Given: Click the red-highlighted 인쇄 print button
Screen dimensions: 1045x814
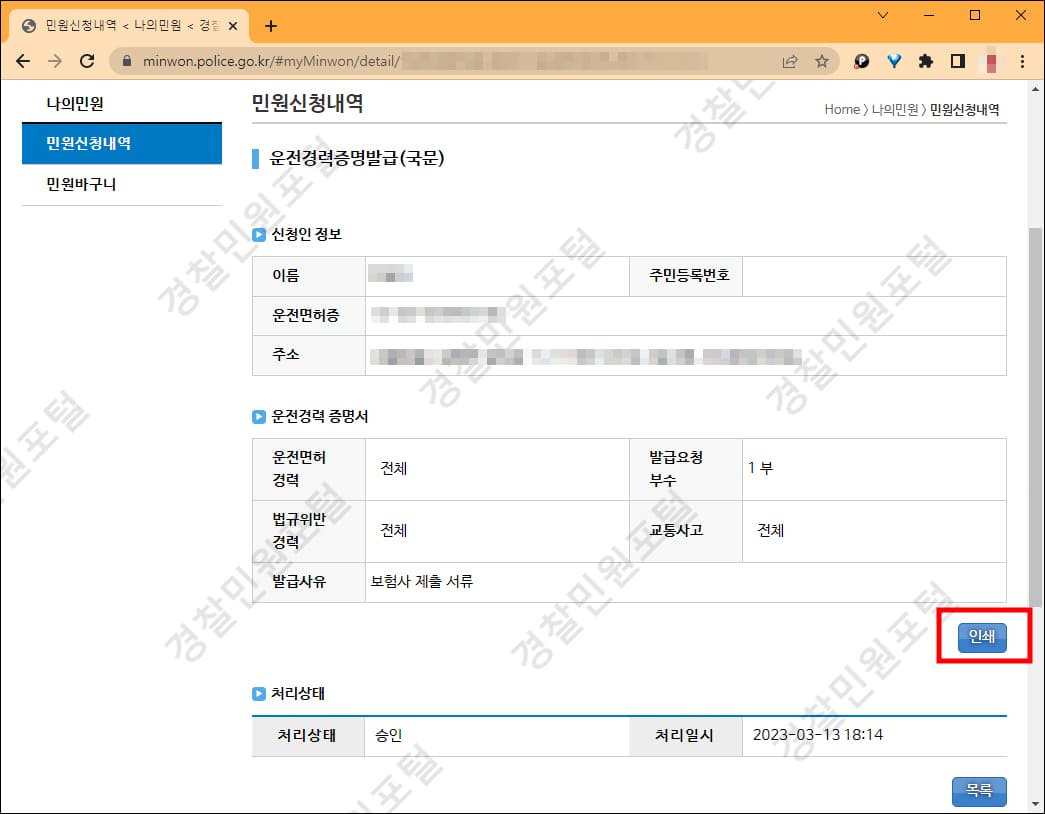Looking at the screenshot, I should click(982, 636).
